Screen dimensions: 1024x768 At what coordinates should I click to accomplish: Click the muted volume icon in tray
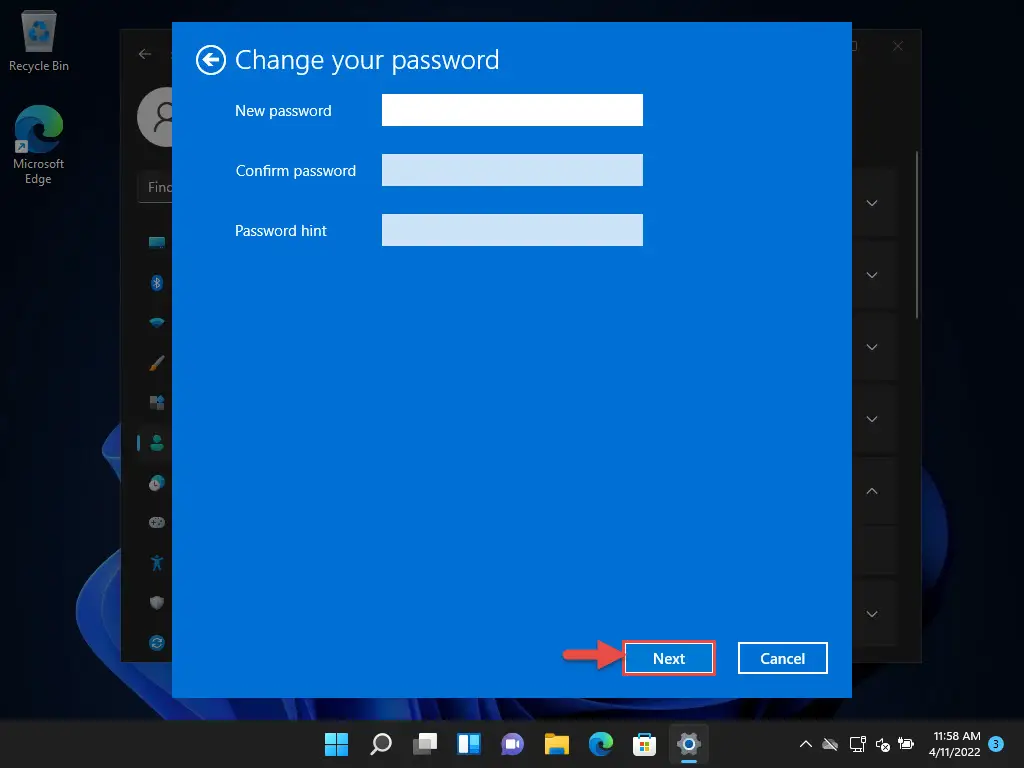[882, 744]
